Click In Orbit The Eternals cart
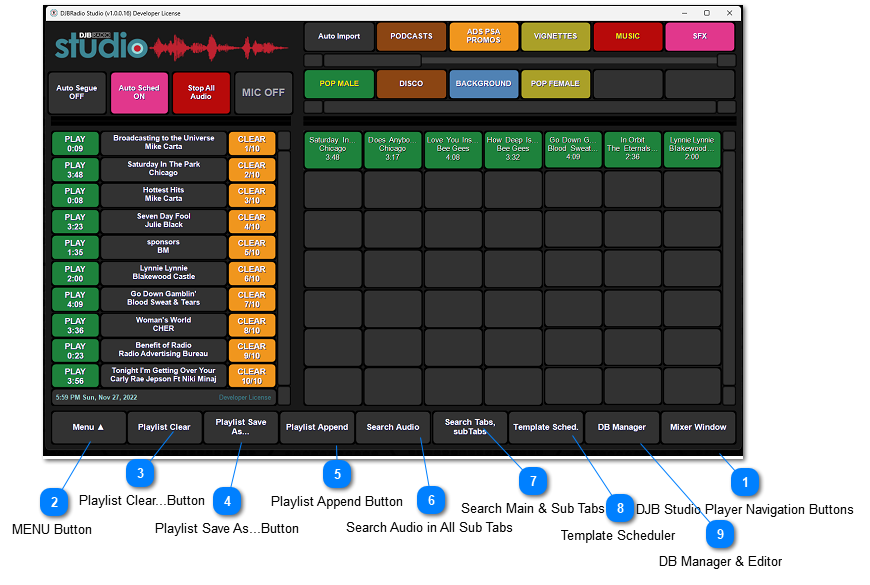870x585 pixels. [633, 149]
